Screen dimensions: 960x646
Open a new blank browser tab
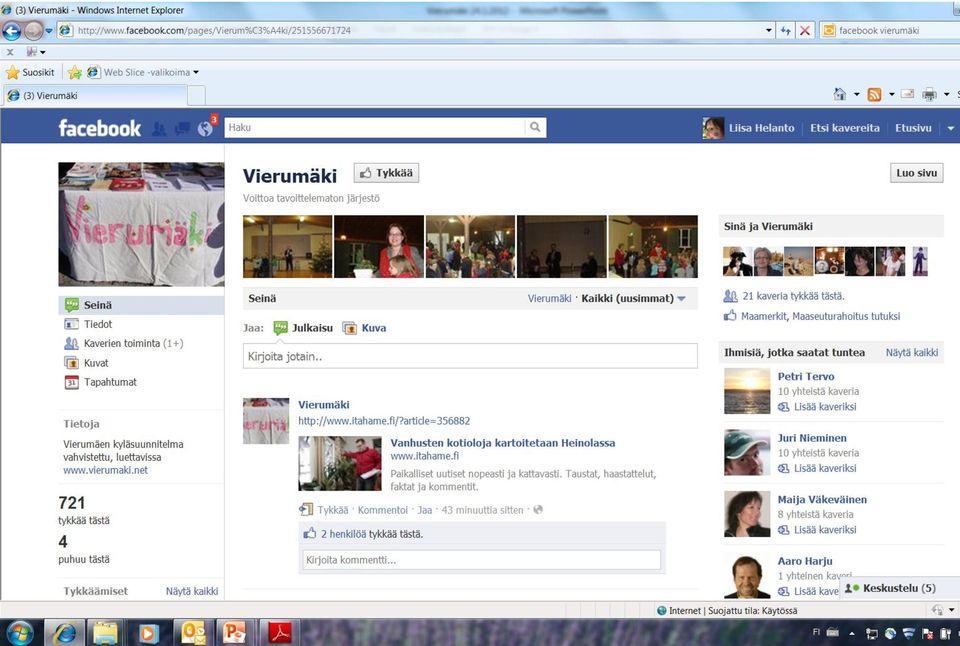pyautogui.click(x=196, y=96)
